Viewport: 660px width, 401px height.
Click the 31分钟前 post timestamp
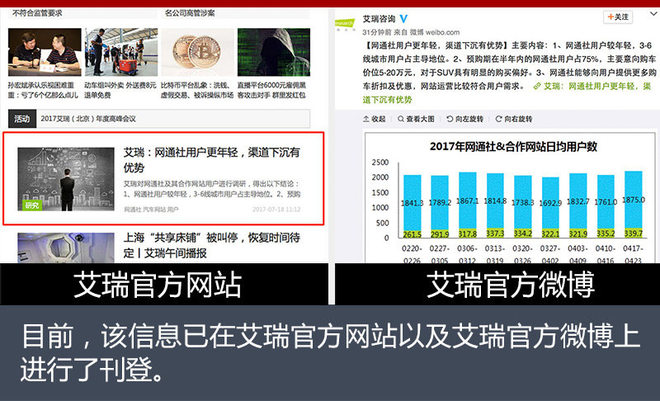(377, 32)
